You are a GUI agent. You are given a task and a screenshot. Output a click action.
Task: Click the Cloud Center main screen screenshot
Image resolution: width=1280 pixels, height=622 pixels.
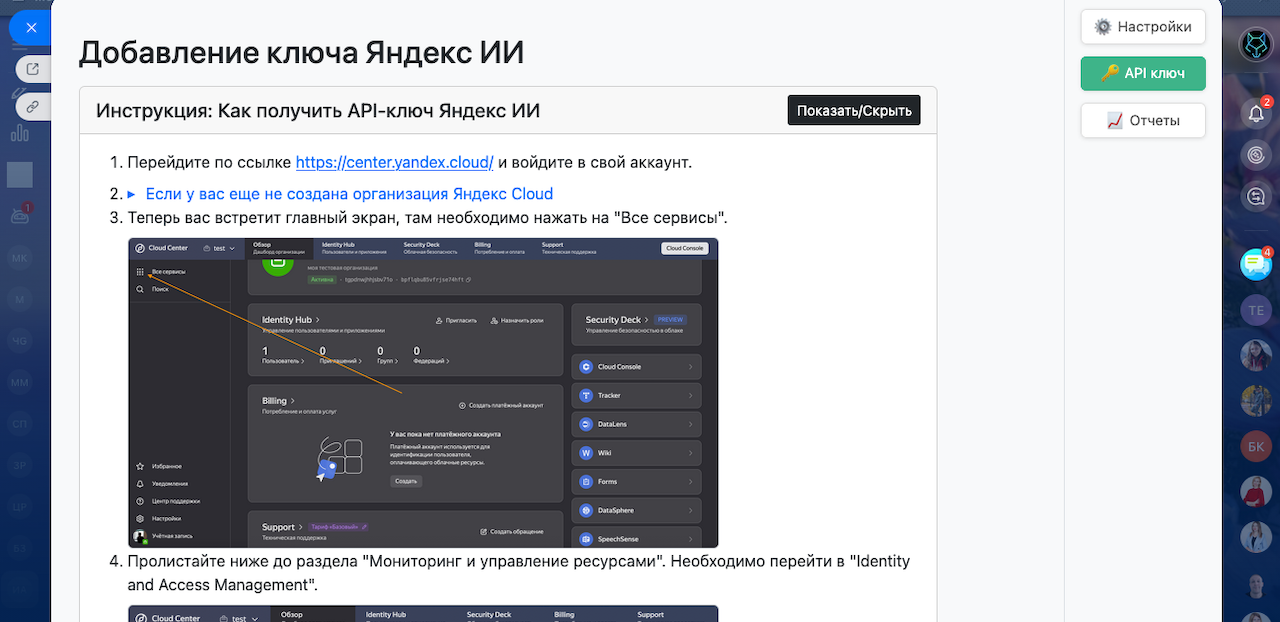tap(423, 392)
